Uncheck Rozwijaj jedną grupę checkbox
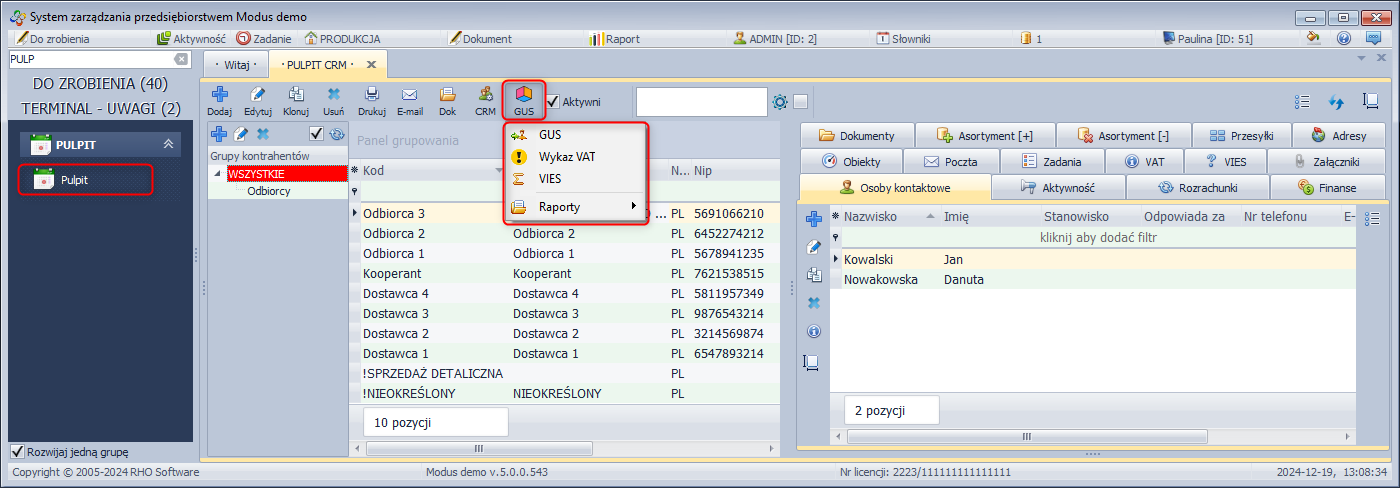Image resolution: width=1400 pixels, height=488 pixels. [17, 452]
